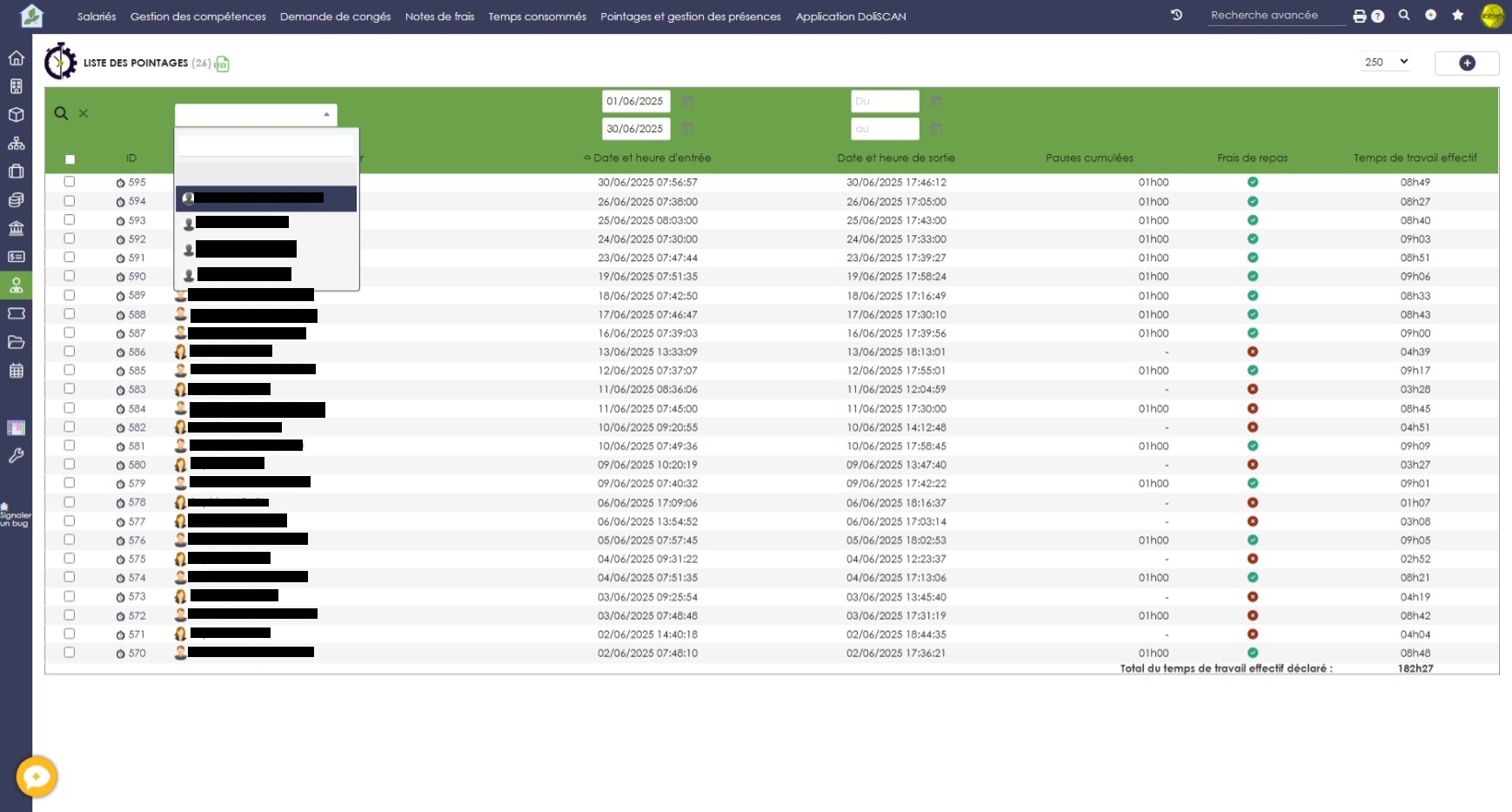1512x812 pixels.
Task: Tick the checkbox for pointage 595
Action: click(x=70, y=182)
